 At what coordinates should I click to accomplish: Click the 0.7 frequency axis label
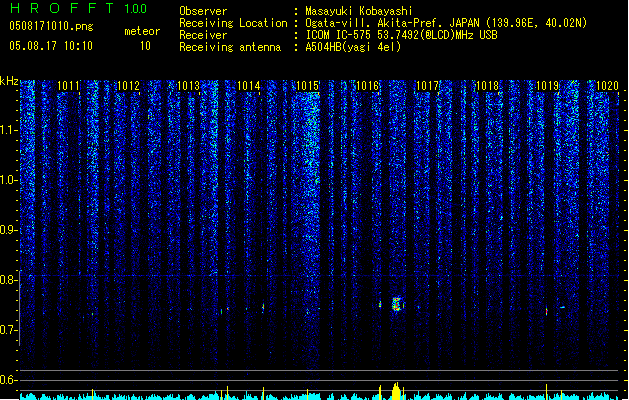tap(8, 330)
